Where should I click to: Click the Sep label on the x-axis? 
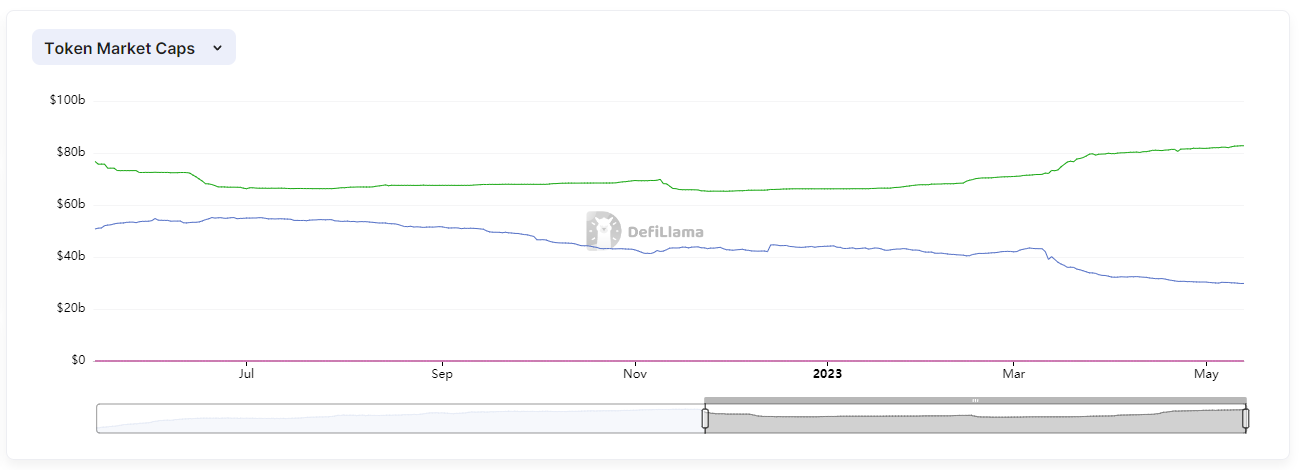442,374
